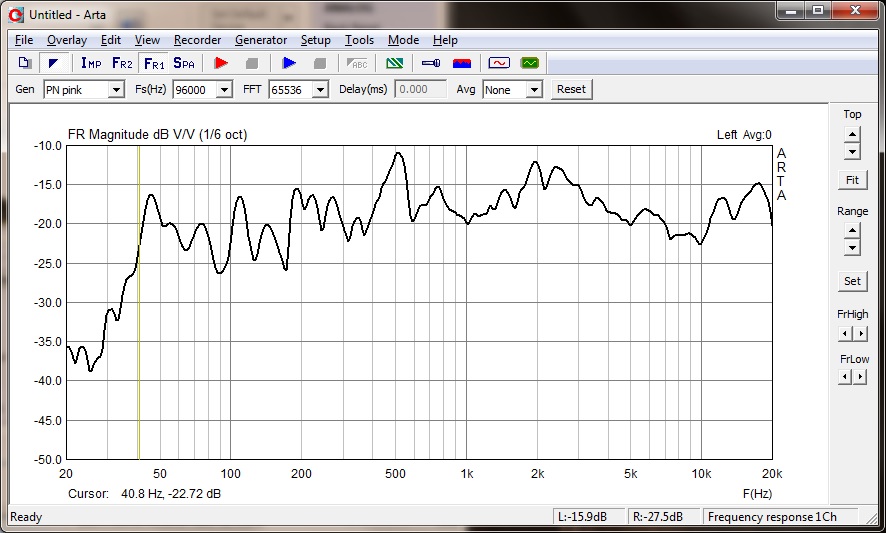
Task: Click the green striped overlay icon
Action: click(x=394, y=63)
